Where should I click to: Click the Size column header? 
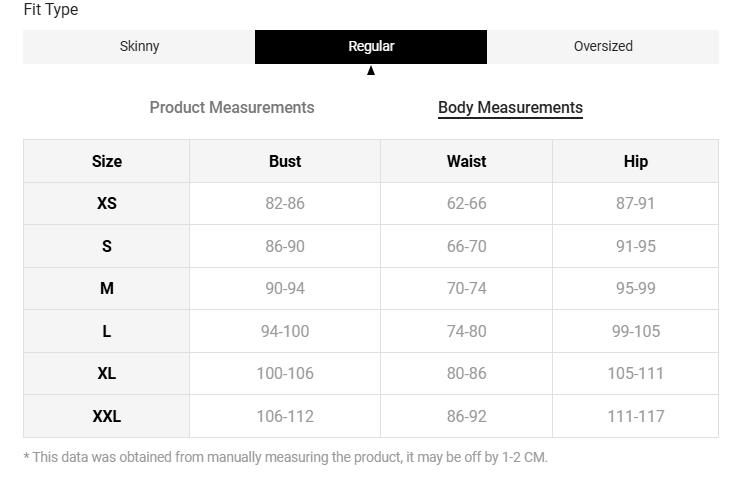(107, 161)
